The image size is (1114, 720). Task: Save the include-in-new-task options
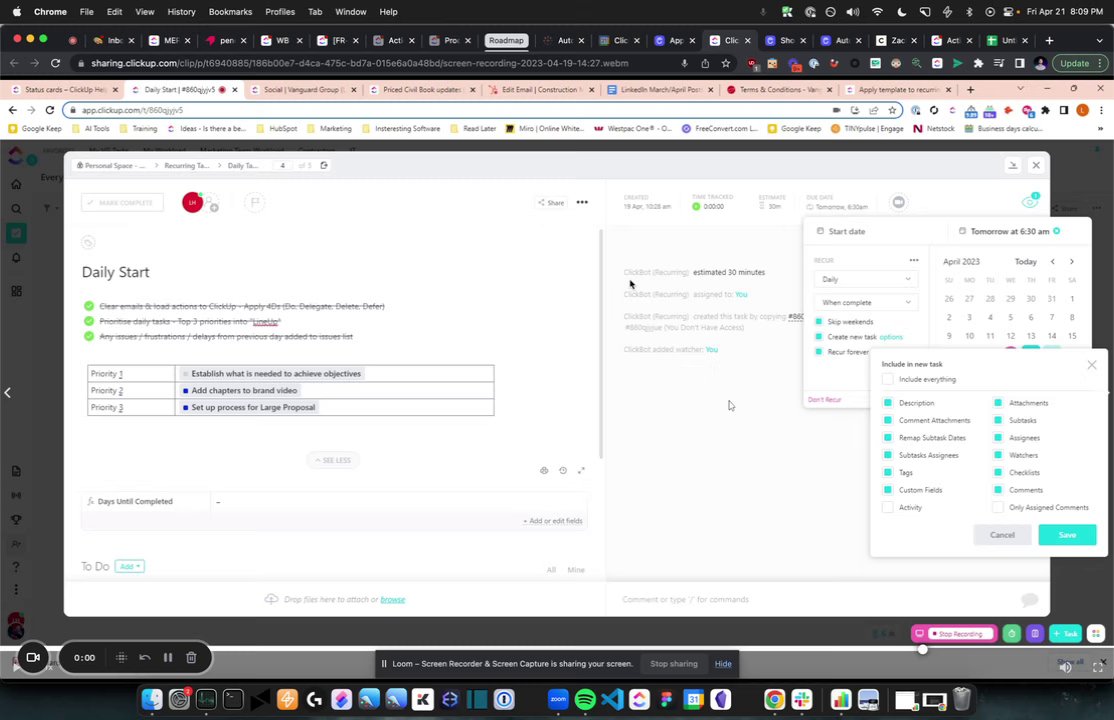point(1067,534)
